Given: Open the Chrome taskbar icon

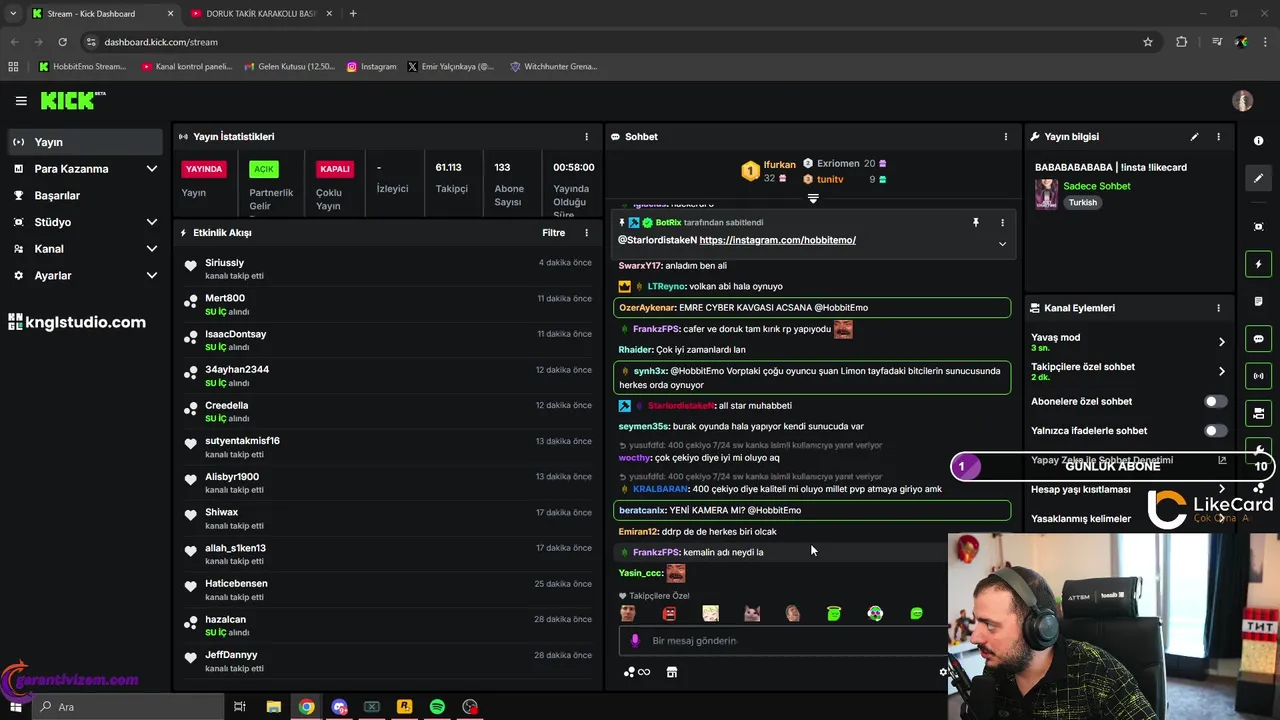Looking at the screenshot, I should click(x=306, y=707).
